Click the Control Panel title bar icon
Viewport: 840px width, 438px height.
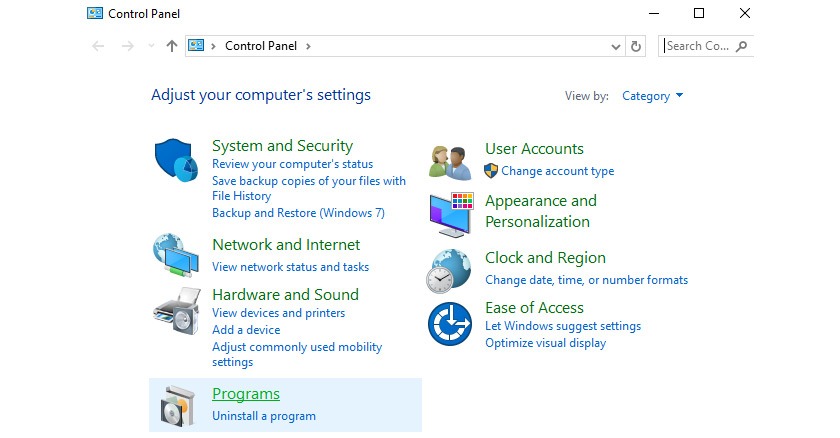(x=95, y=13)
